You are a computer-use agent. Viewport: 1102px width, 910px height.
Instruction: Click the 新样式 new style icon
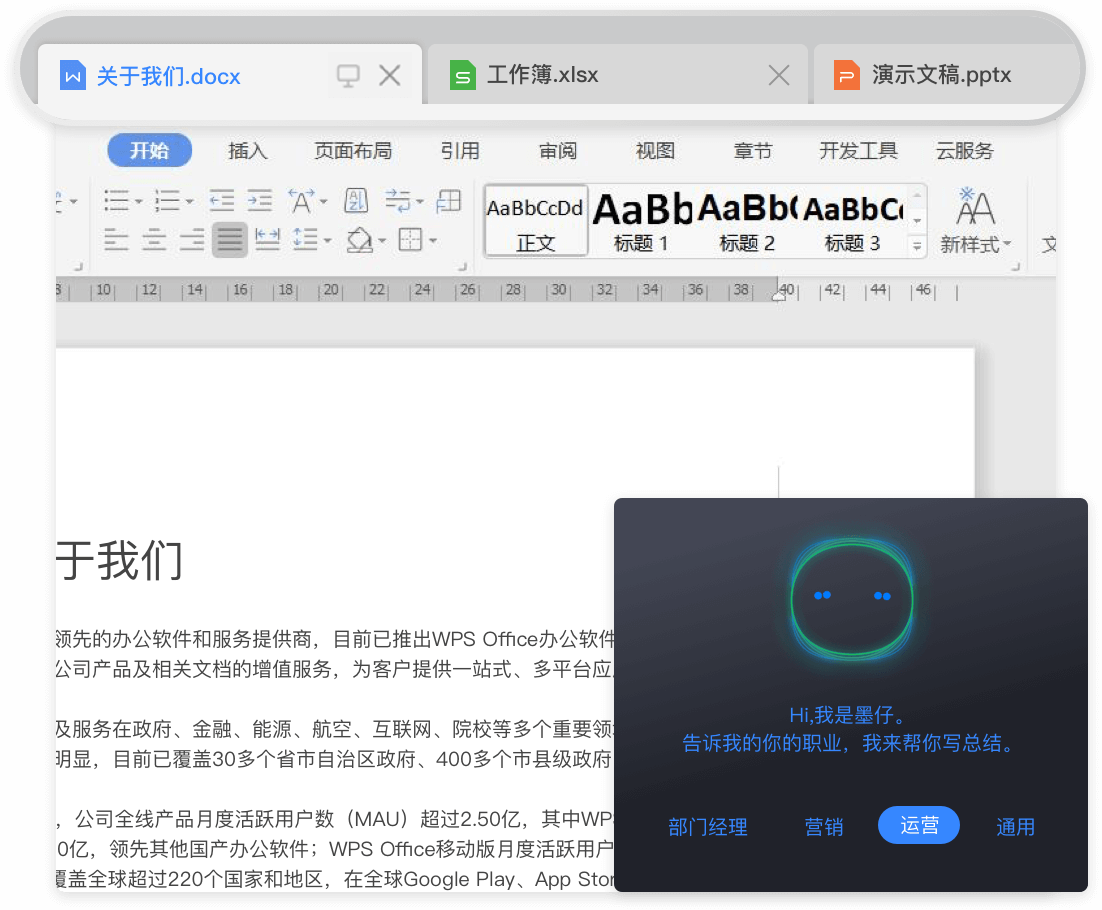(975, 218)
